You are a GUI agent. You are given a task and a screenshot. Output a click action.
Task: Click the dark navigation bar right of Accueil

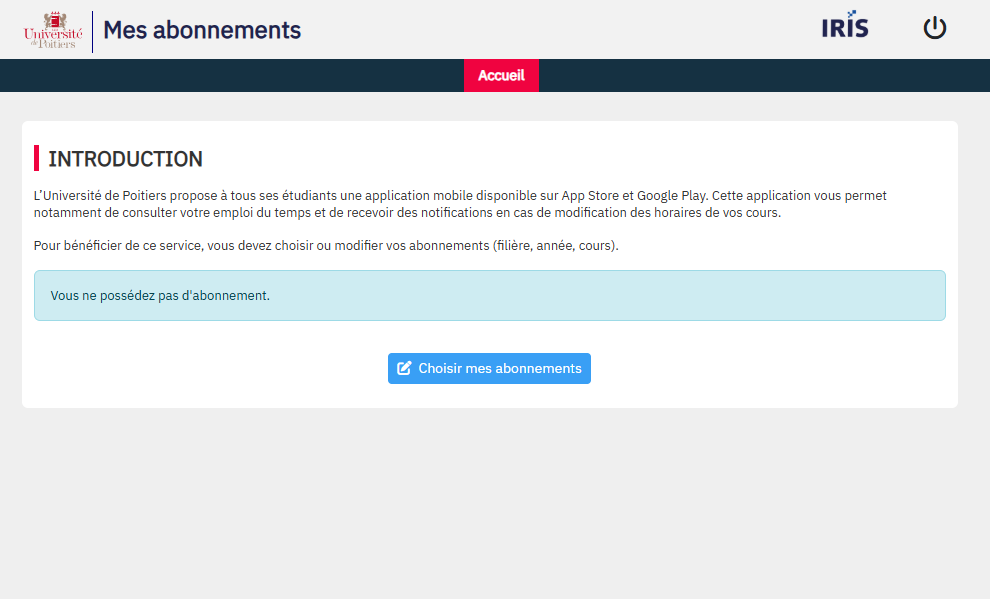[760, 76]
